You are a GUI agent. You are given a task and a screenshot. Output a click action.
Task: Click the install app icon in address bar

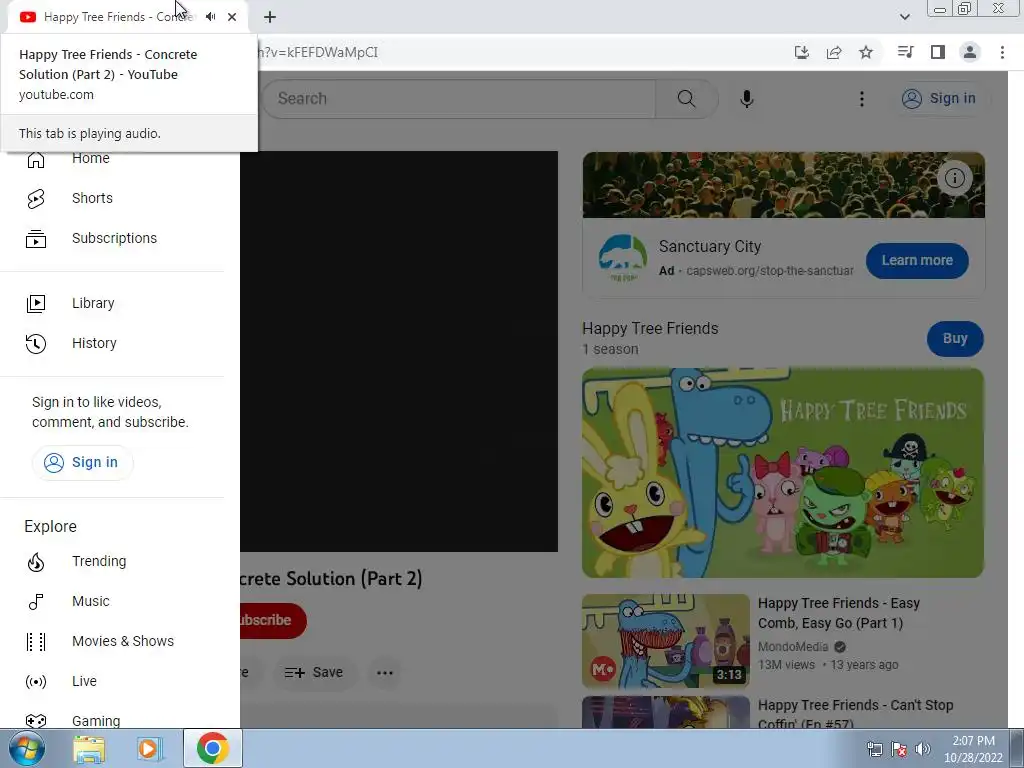click(802, 52)
